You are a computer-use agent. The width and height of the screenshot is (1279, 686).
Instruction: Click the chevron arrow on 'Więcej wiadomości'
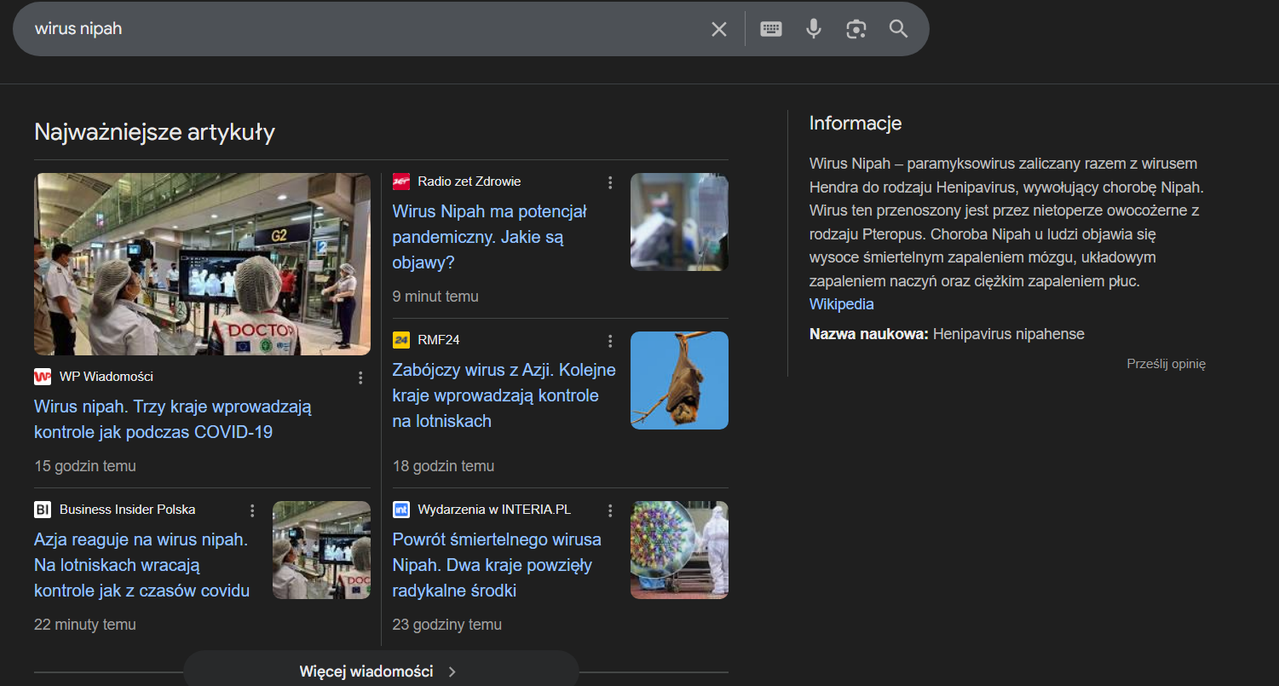point(452,672)
